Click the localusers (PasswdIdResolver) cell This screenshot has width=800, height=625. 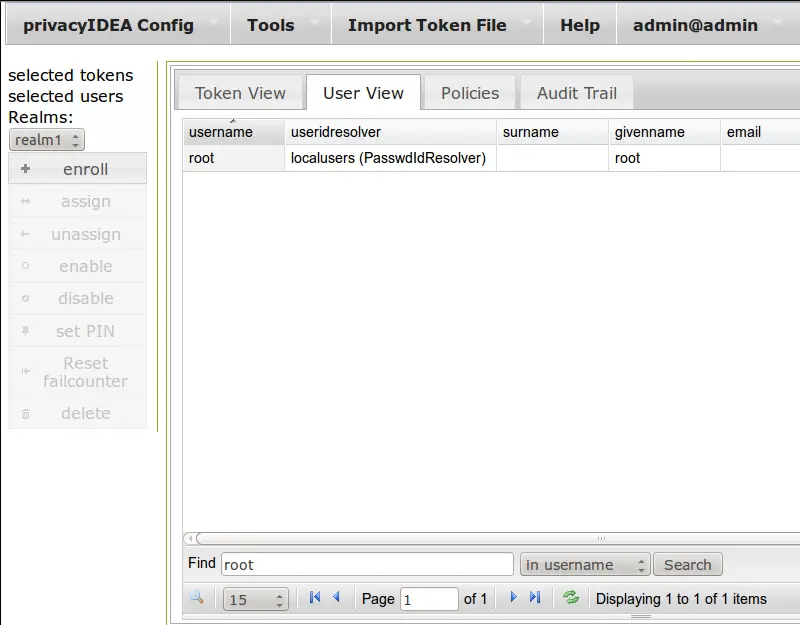[390, 158]
